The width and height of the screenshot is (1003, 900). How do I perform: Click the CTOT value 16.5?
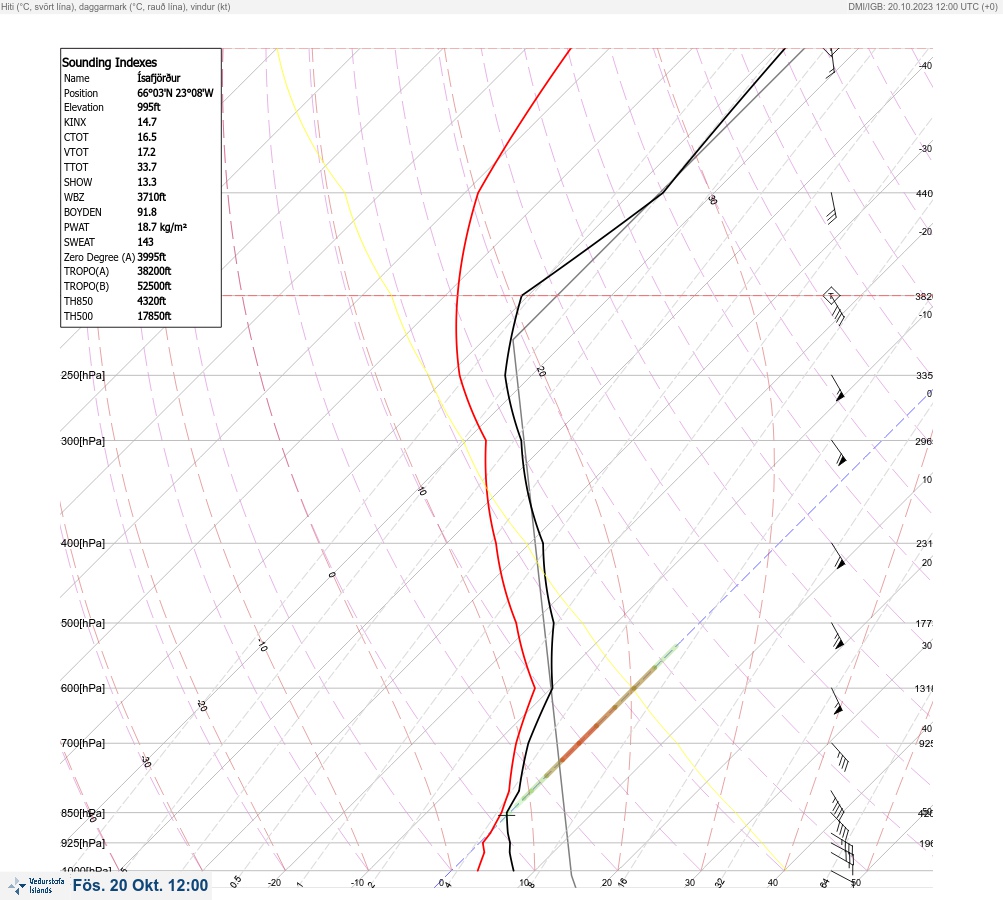coord(147,138)
